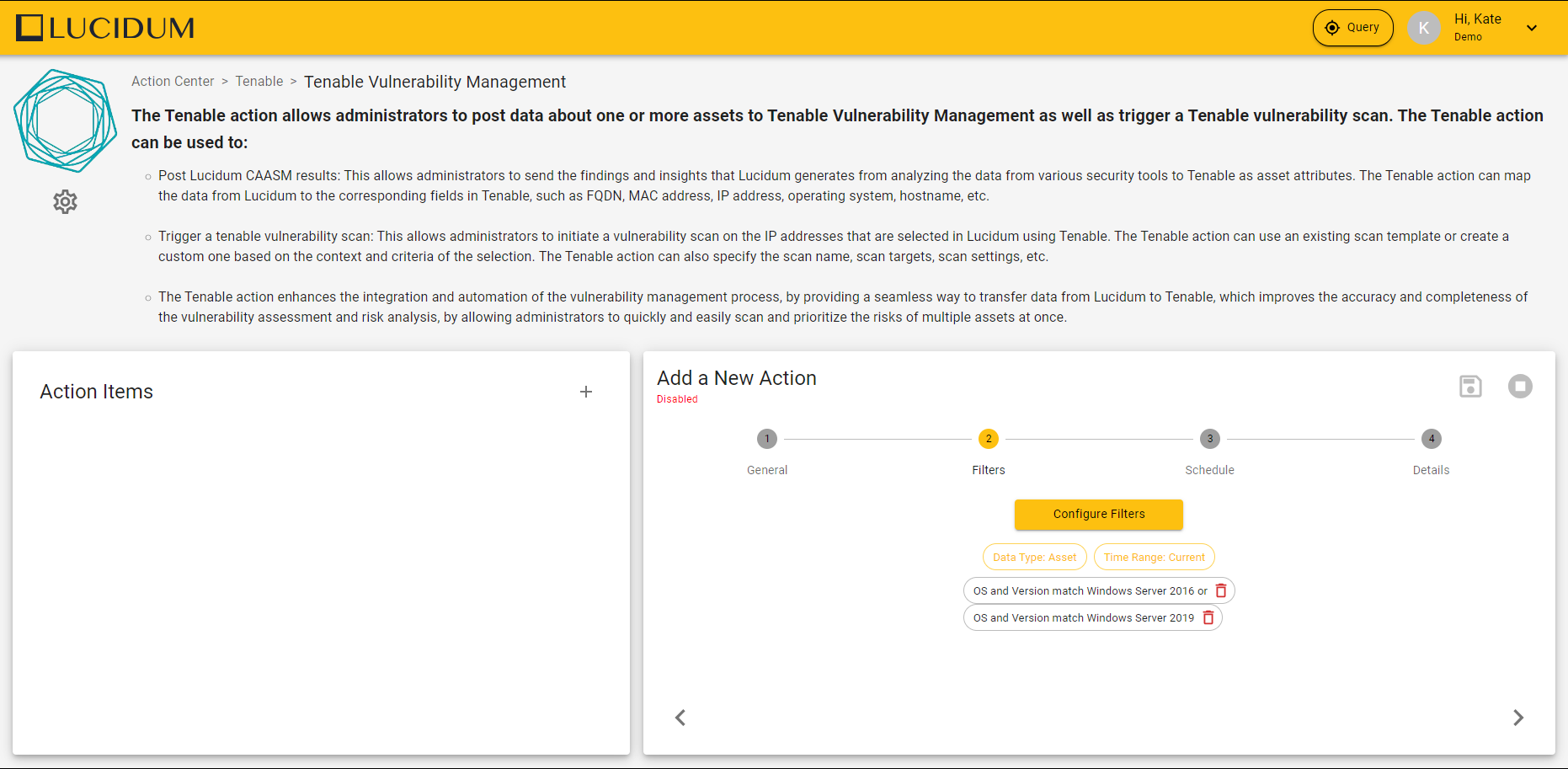1568x769 pixels.
Task: Expand the user account dropdown chevron
Action: click(x=1532, y=28)
